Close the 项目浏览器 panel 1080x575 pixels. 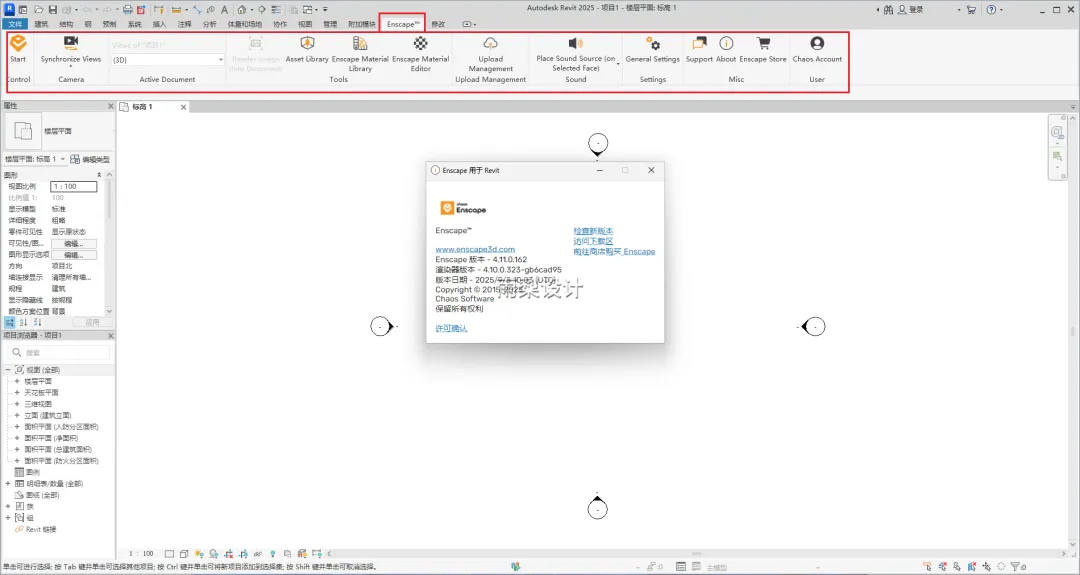pos(110,335)
